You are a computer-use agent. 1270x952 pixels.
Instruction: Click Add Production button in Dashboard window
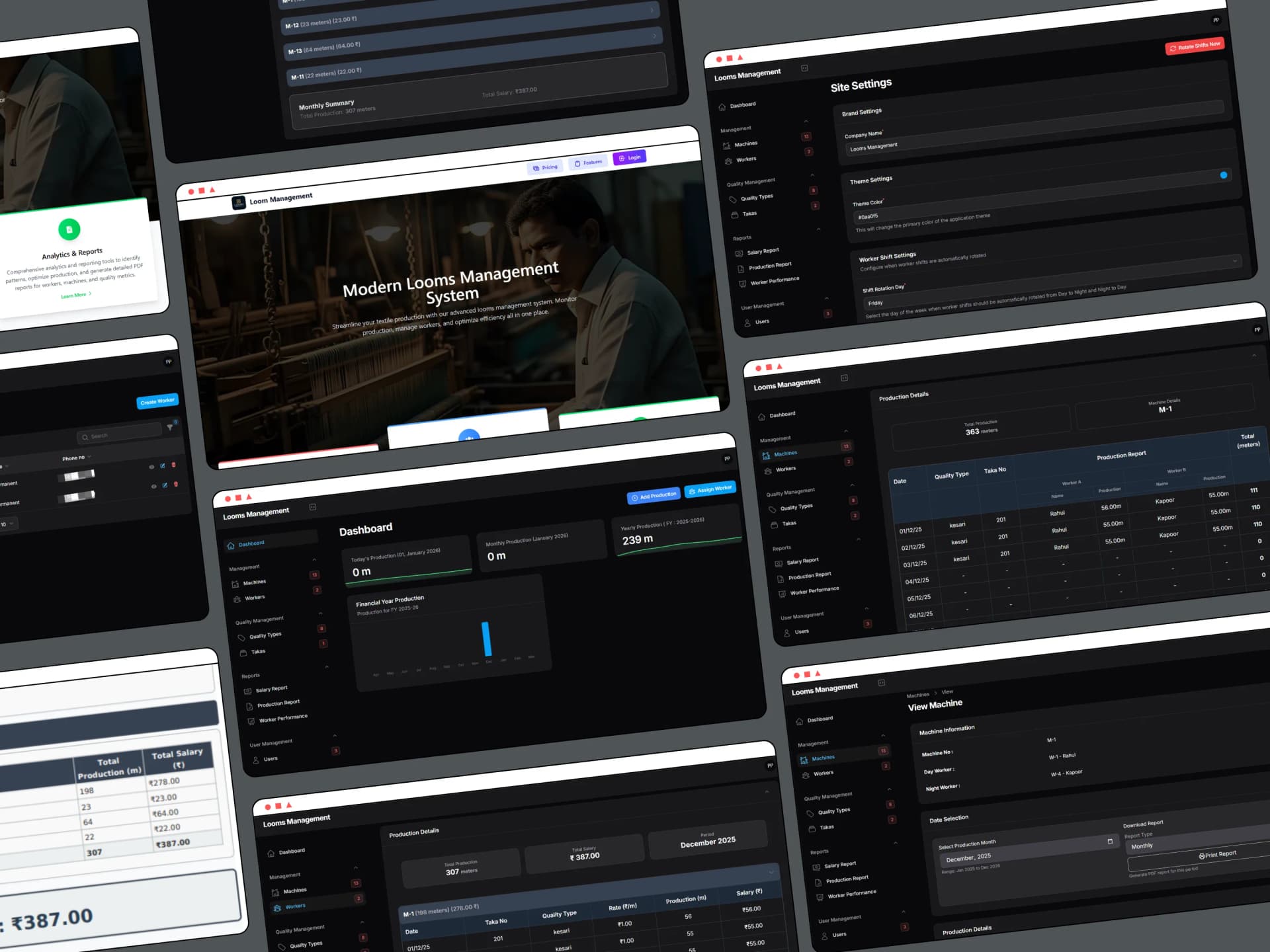coord(654,496)
